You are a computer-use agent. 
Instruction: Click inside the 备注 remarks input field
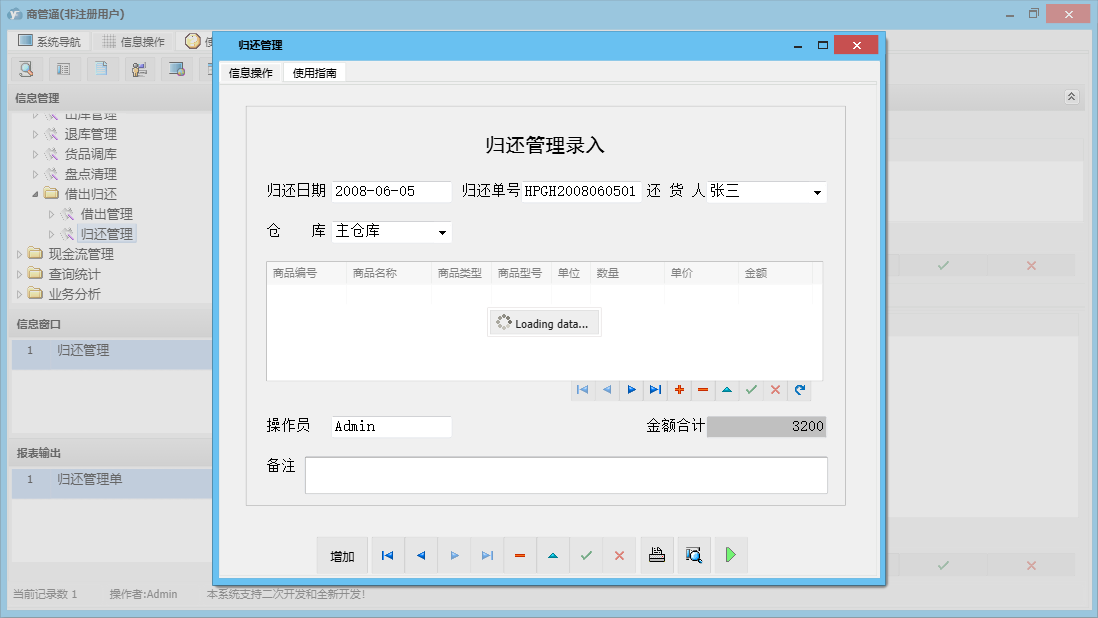coord(565,475)
